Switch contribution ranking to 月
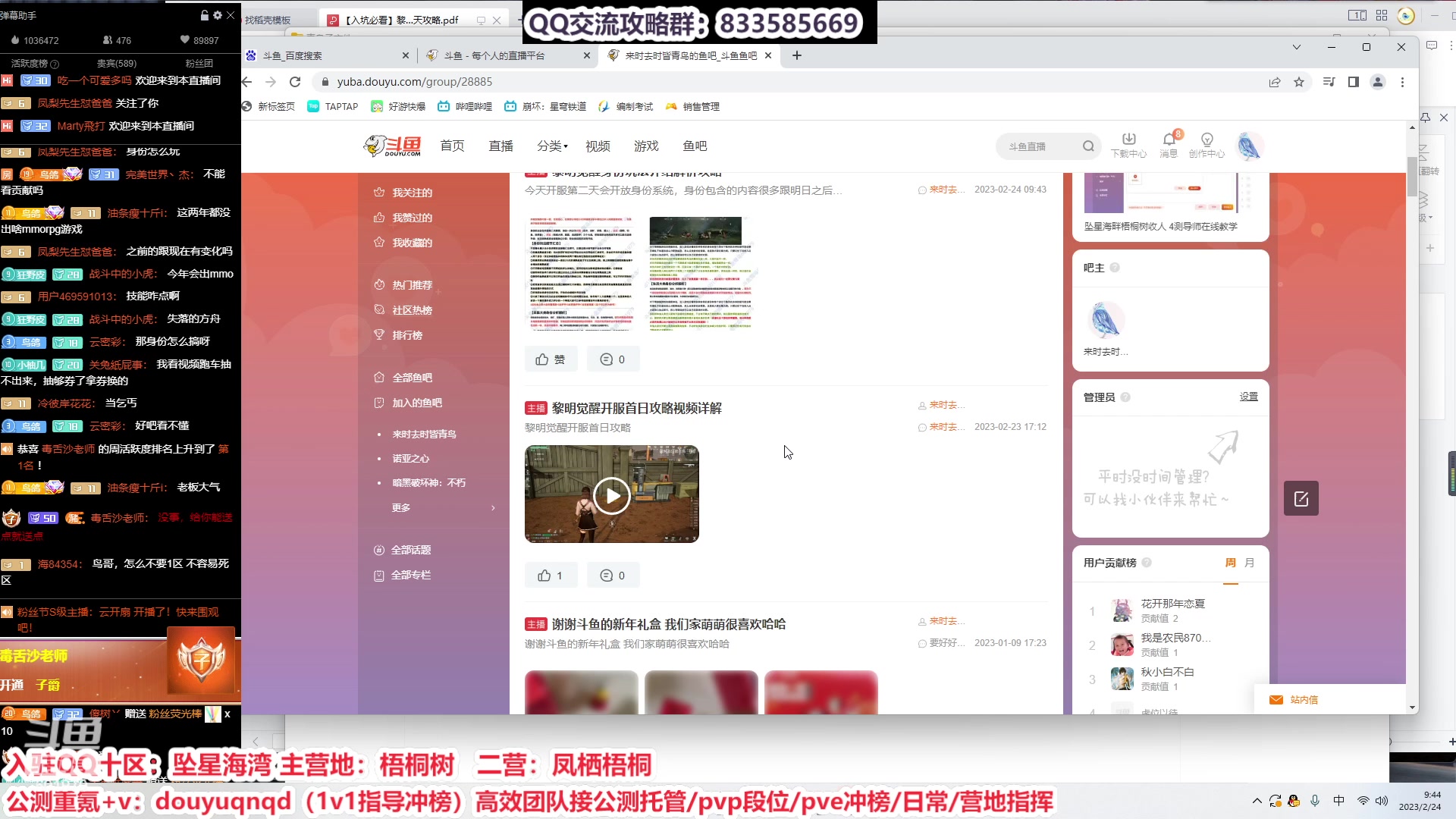 coord(1250,563)
